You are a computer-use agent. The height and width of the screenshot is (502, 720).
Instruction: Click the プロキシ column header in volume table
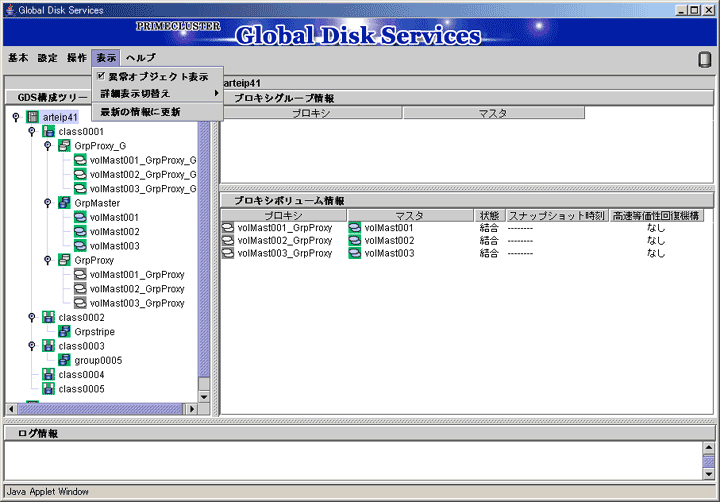(284, 215)
